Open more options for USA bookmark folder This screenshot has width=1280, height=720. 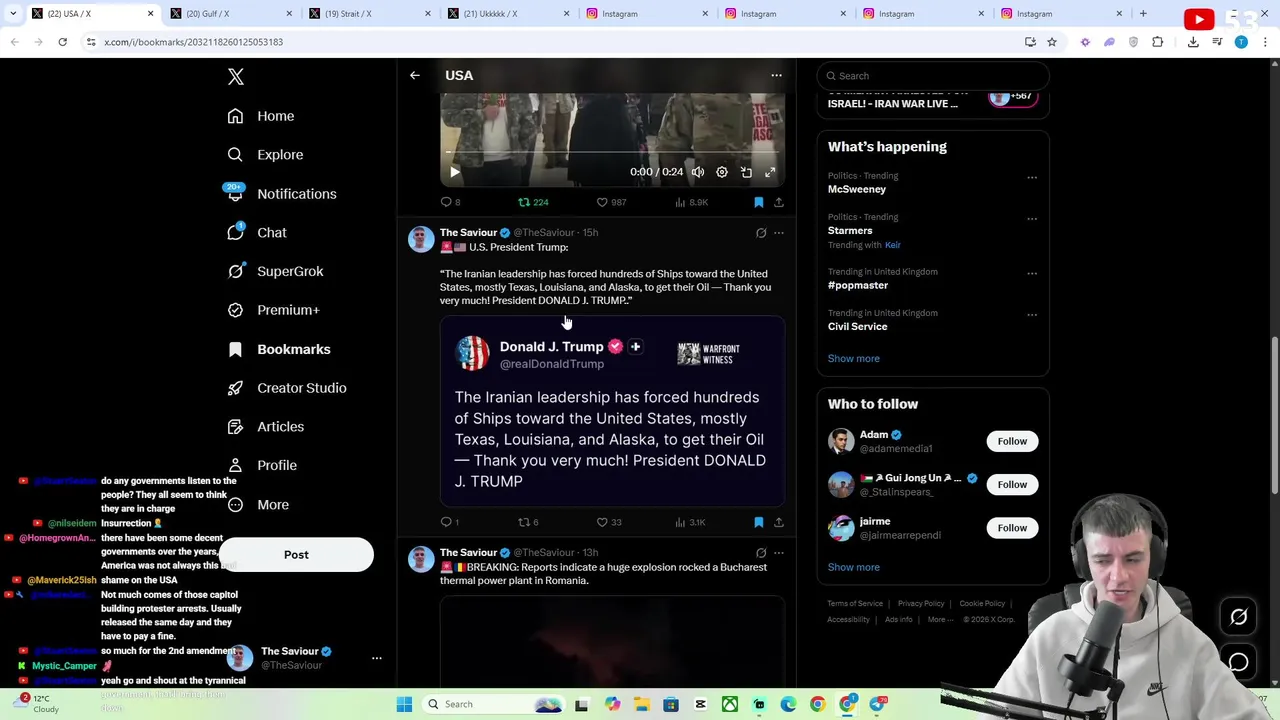click(776, 75)
